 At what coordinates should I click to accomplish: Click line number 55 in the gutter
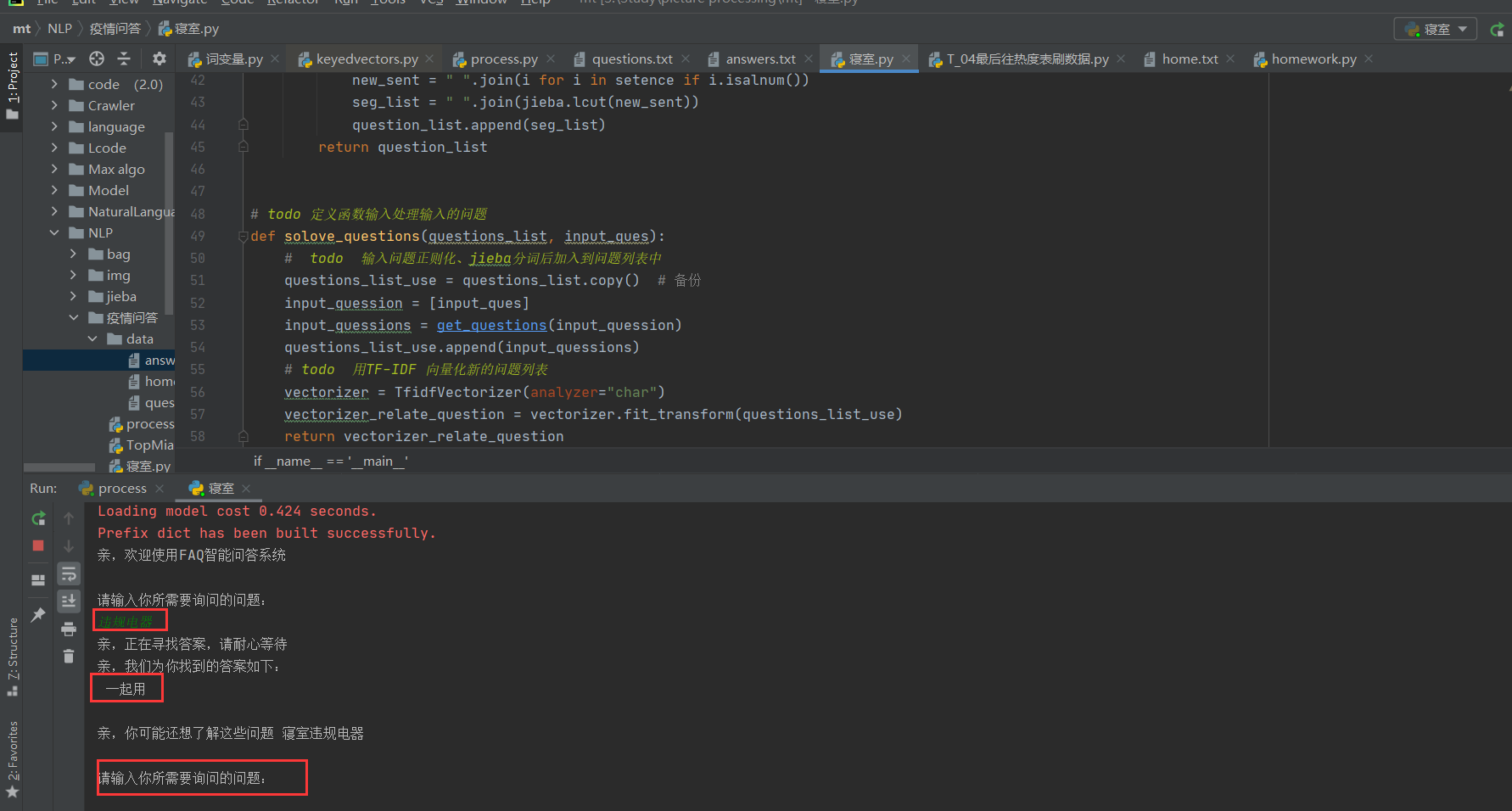[x=197, y=369]
